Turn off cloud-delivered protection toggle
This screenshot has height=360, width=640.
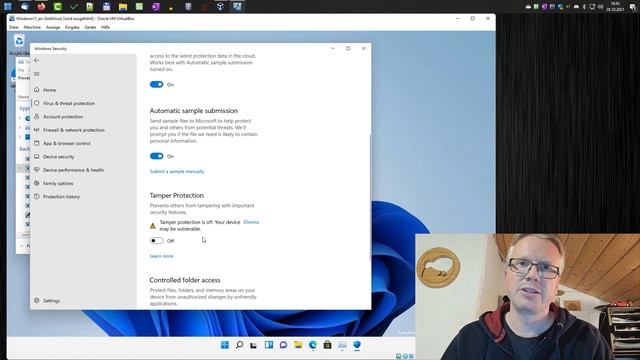(x=156, y=84)
